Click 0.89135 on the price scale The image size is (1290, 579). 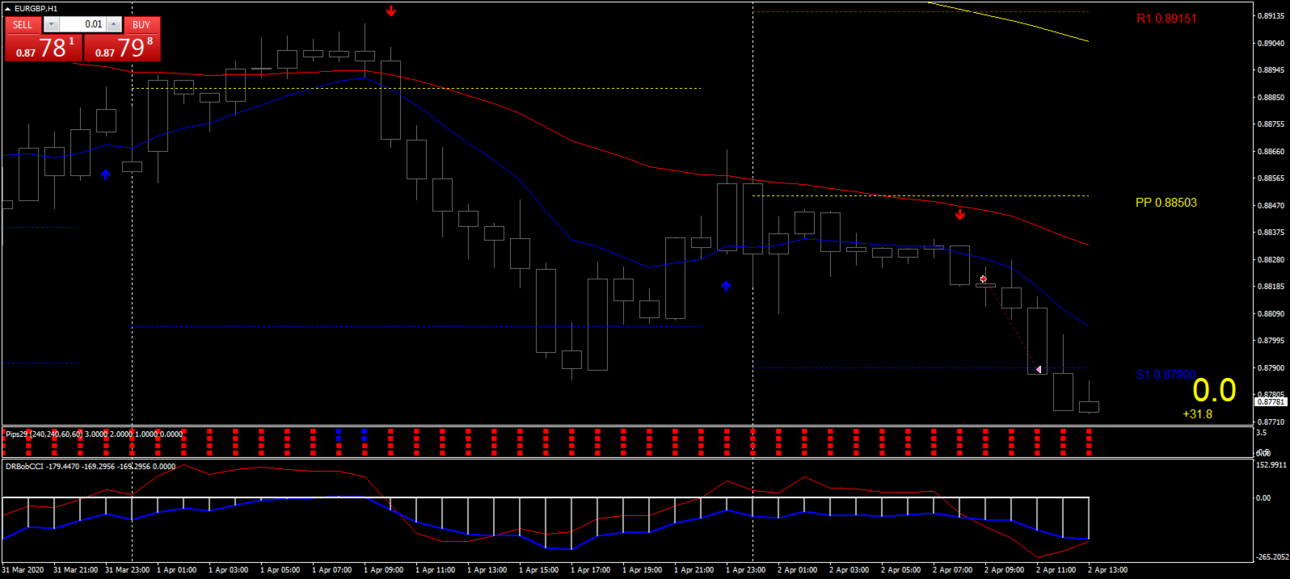tap(1271, 16)
